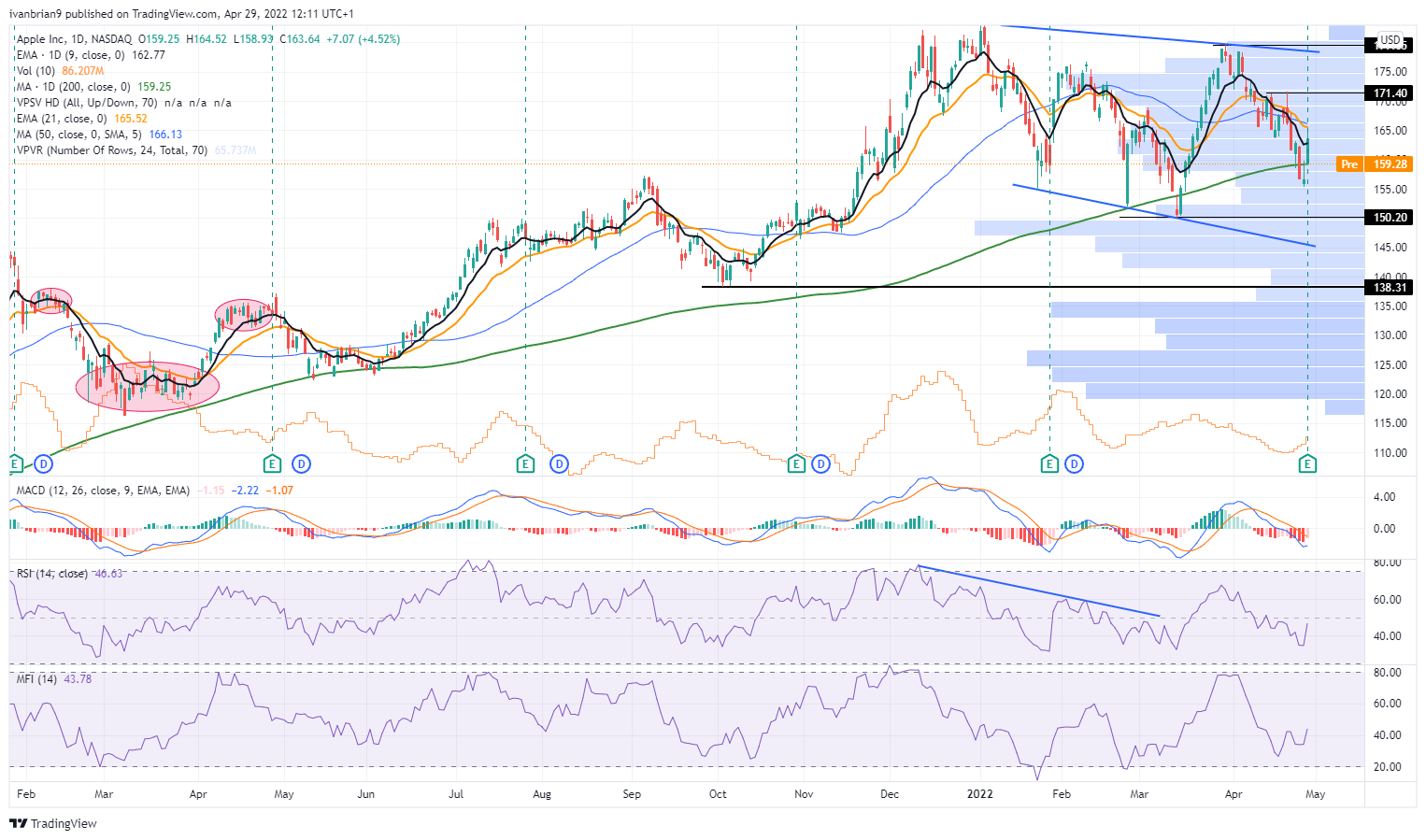Image resolution: width=1426 pixels, height=840 pixels.
Task: Show the dividend D marker in November 2021
Action: [820, 463]
